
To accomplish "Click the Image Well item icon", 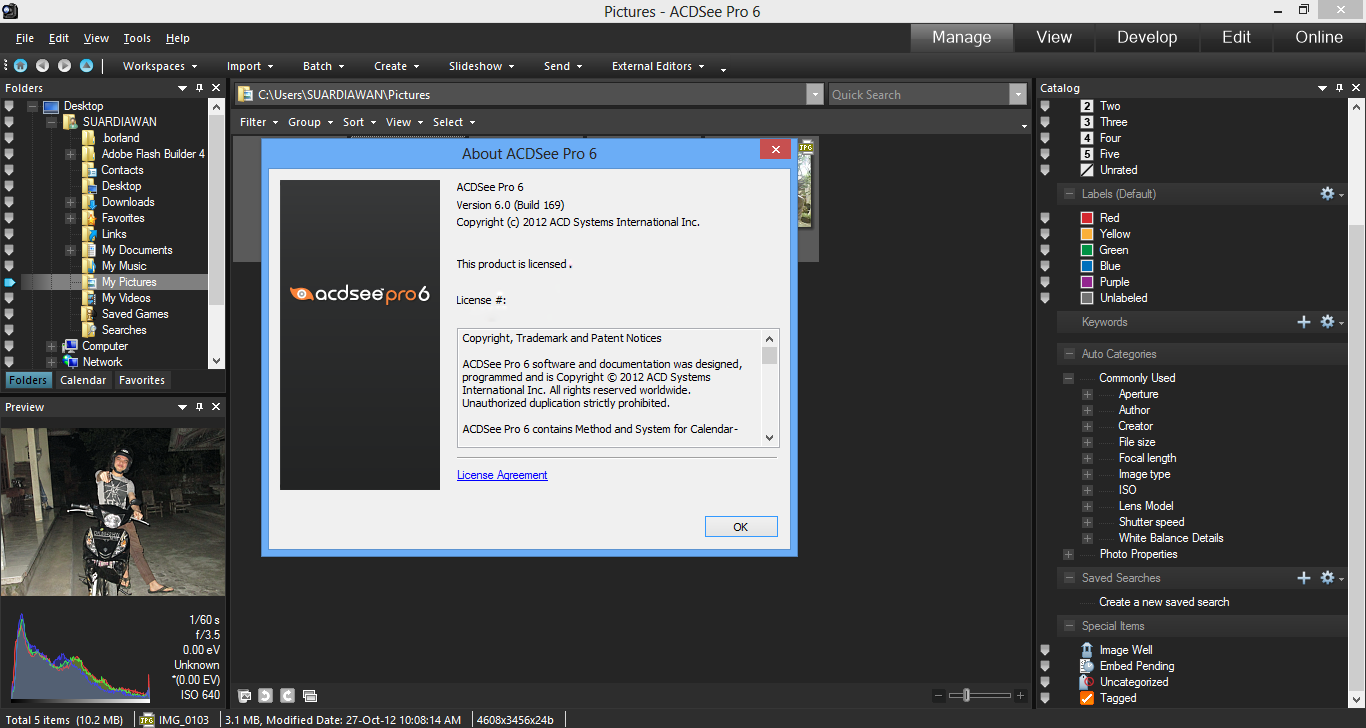I will (1087, 650).
